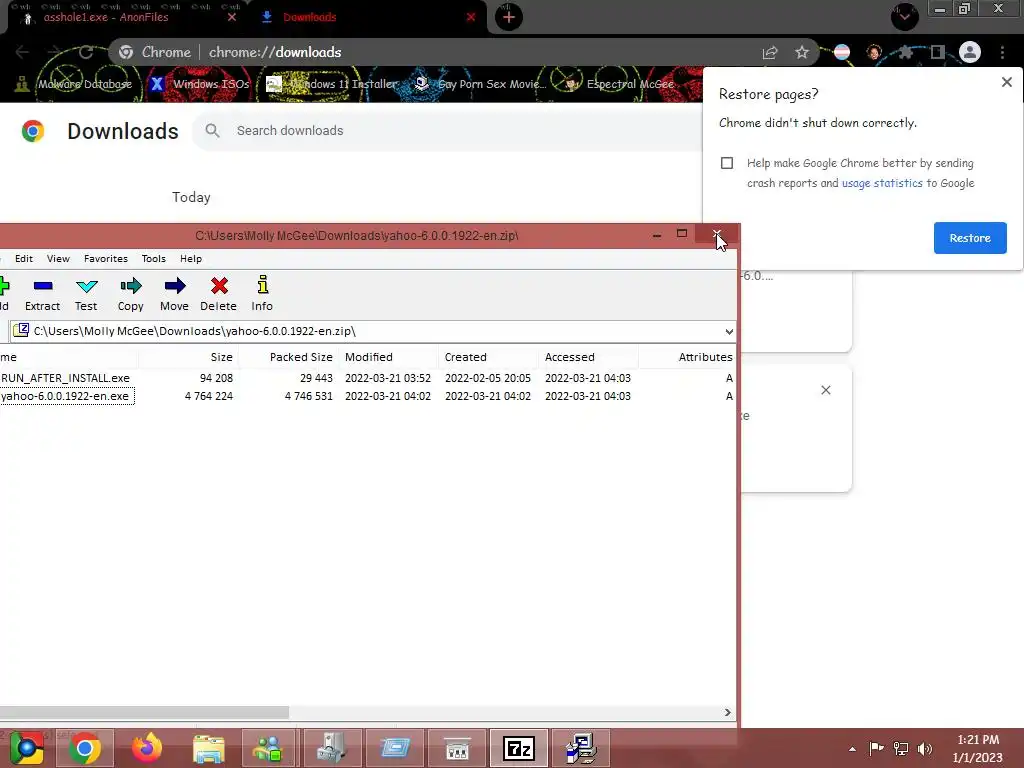This screenshot has width=1024, height=768.
Task: Open the Tools menu in 7-Zip
Action: 153,259
